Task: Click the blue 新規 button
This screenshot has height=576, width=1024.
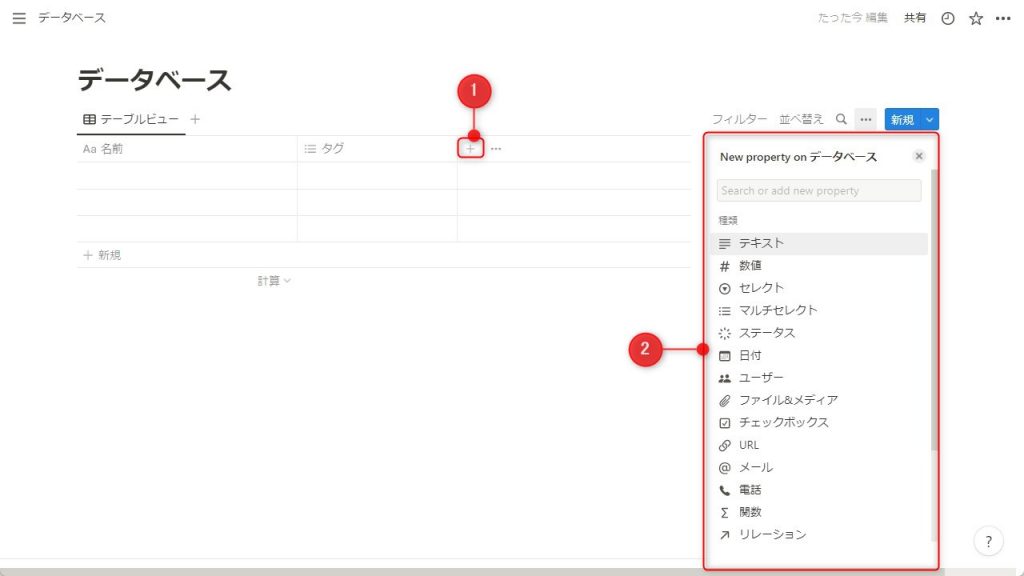Action: 902,120
